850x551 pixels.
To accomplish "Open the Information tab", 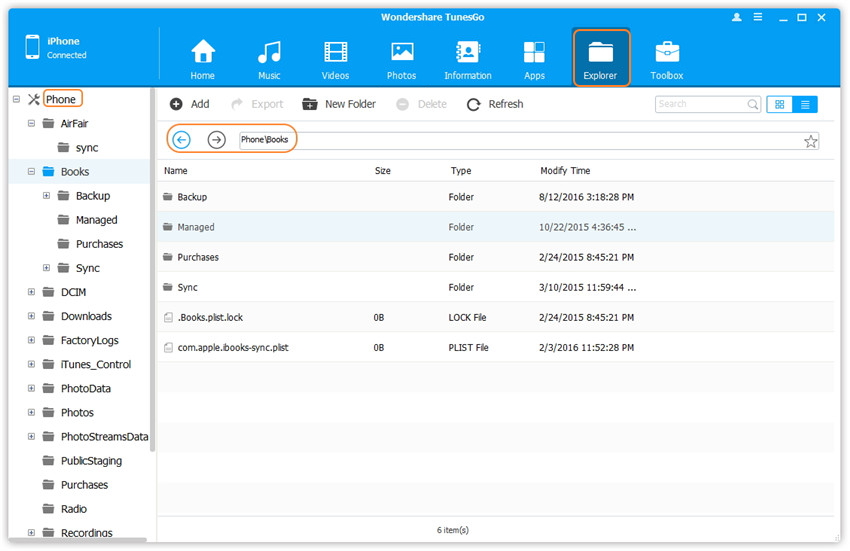I will coord(468,60).
